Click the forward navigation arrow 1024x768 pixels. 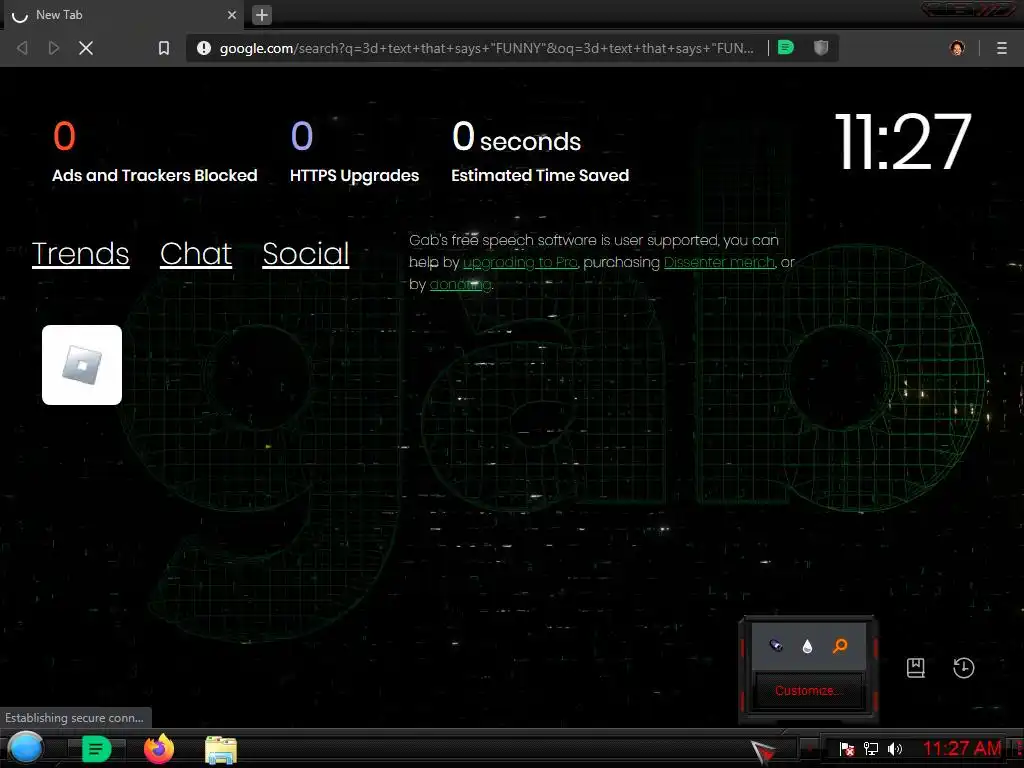[x=54, y=48]
